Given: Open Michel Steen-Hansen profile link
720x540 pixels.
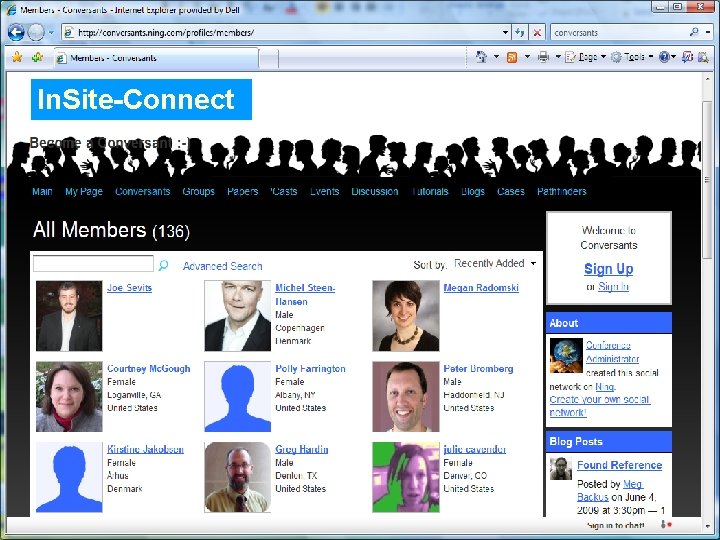Looking at the screenshot, I should (x=305, y=294).
